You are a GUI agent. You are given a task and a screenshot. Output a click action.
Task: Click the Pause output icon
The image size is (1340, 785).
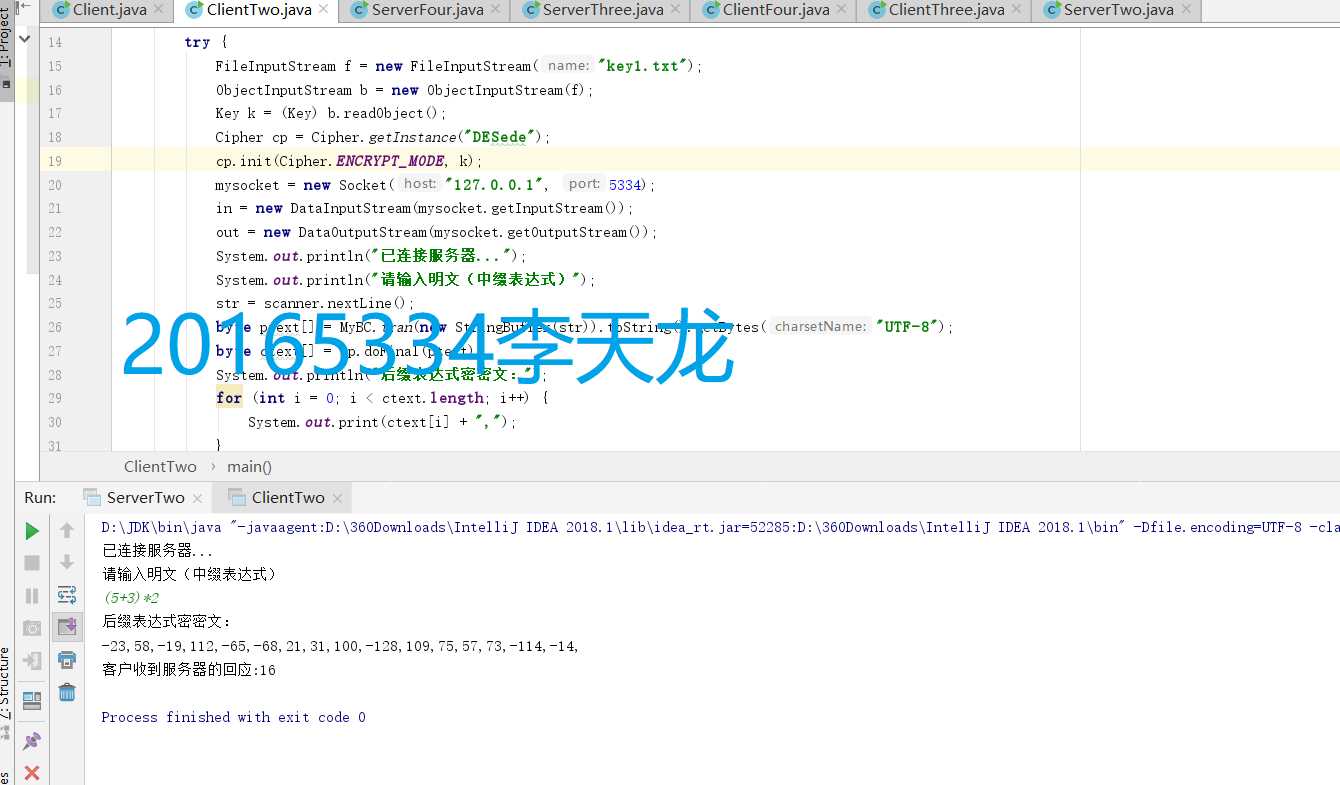click(x=32, y=596)
